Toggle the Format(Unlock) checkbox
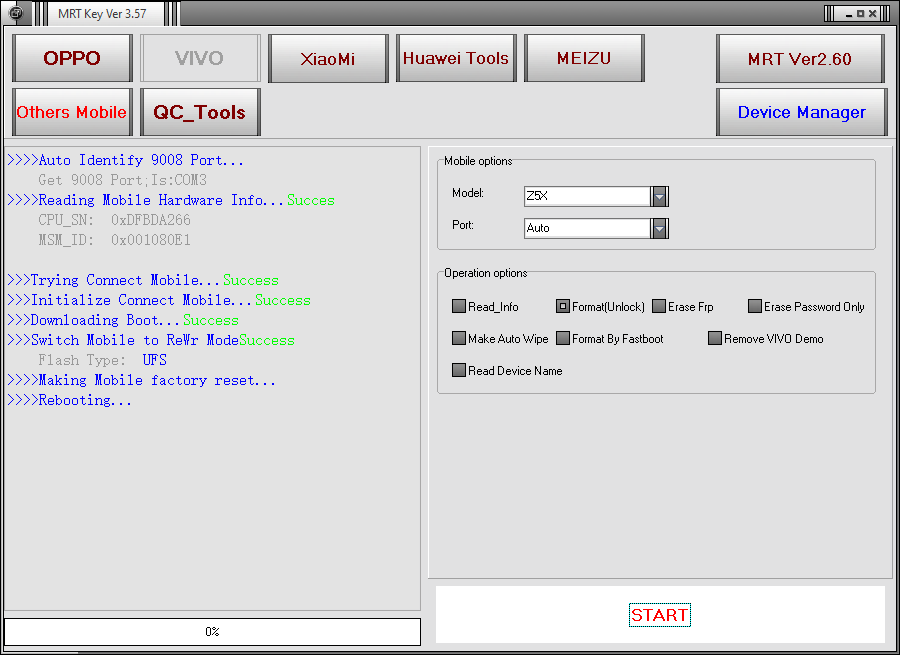This screenshot has height=655, width=900. tap(562, 306)
